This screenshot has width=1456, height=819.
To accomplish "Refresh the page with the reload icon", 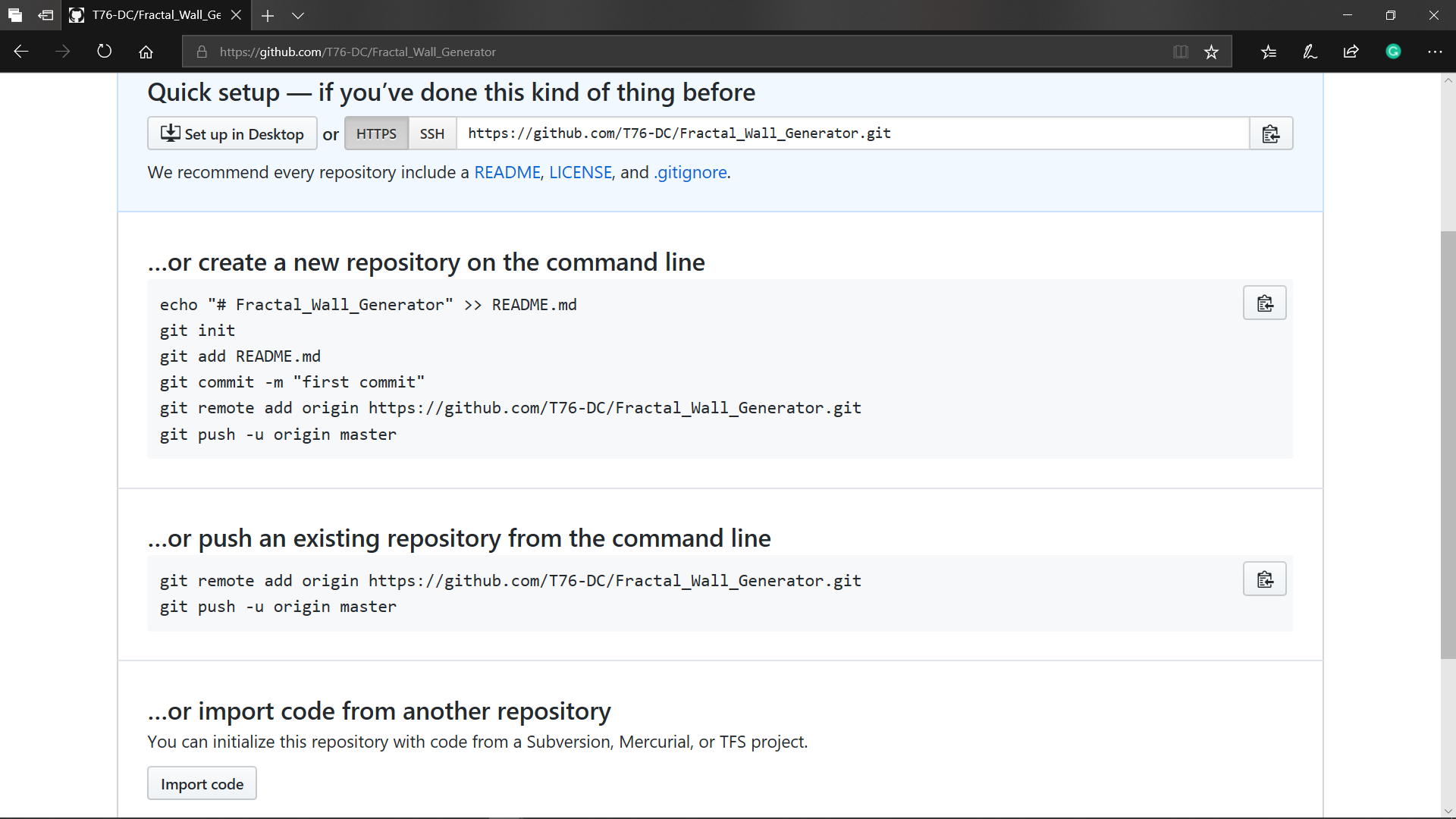I will pos(105,52).
